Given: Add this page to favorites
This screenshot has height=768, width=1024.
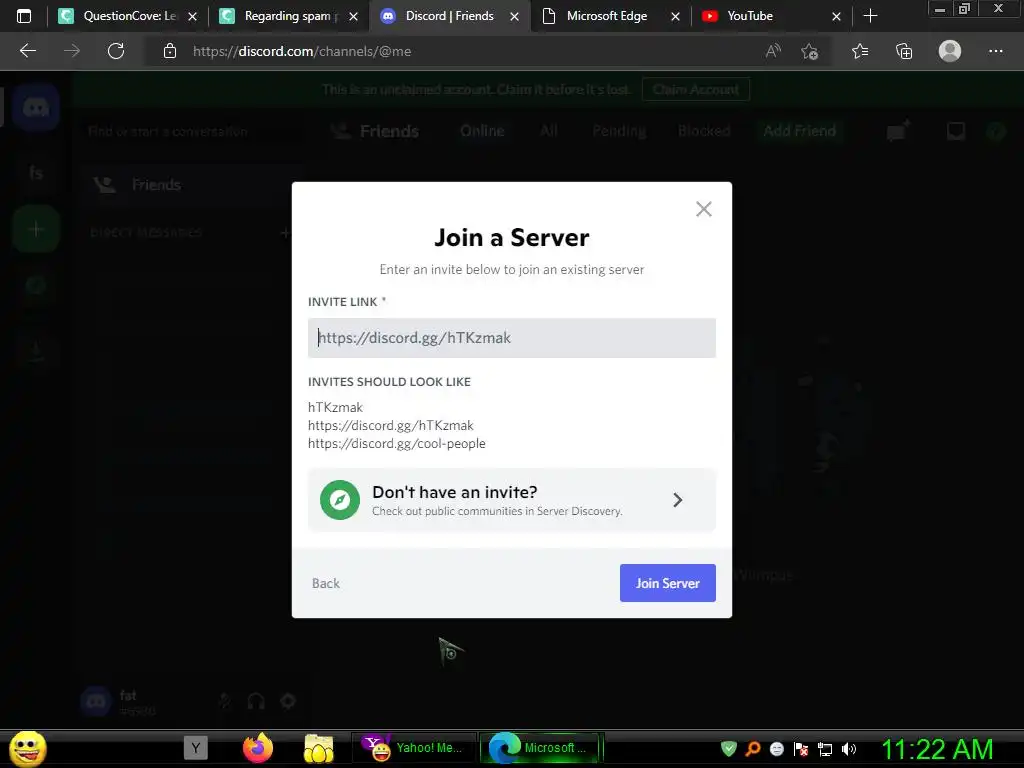Looking at the screenshot, I should click(810, 51).
